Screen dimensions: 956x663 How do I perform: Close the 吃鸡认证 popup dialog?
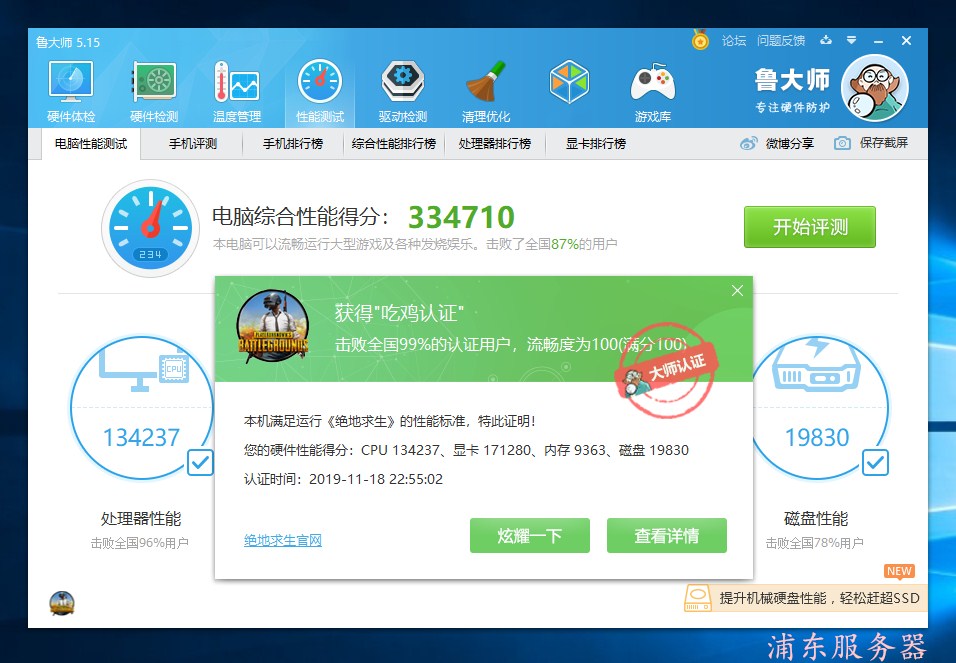click(x=737, y=291)
